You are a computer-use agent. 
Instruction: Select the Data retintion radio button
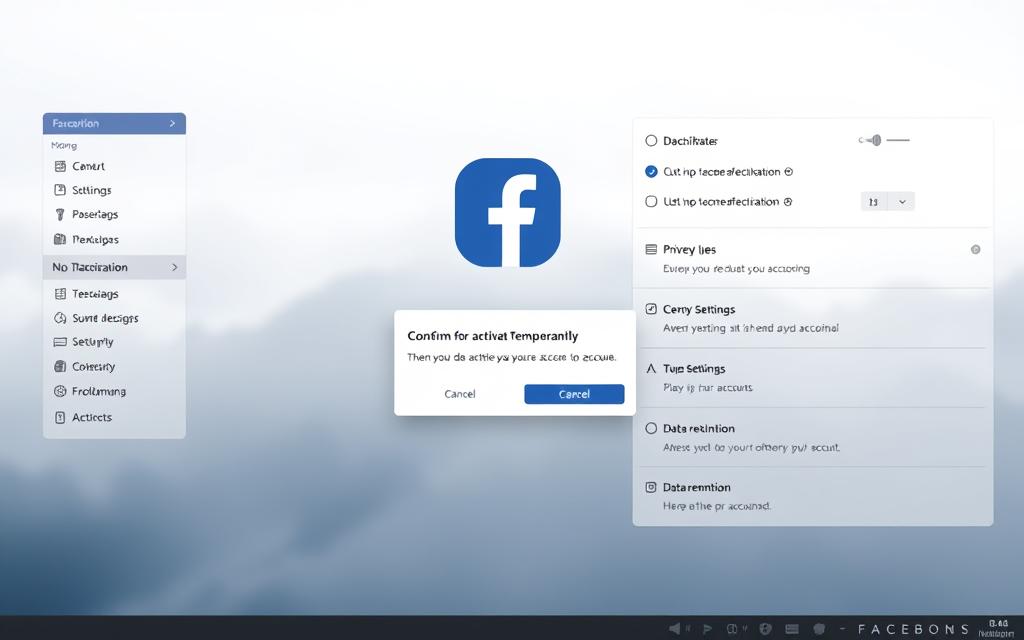click(651, 428)
